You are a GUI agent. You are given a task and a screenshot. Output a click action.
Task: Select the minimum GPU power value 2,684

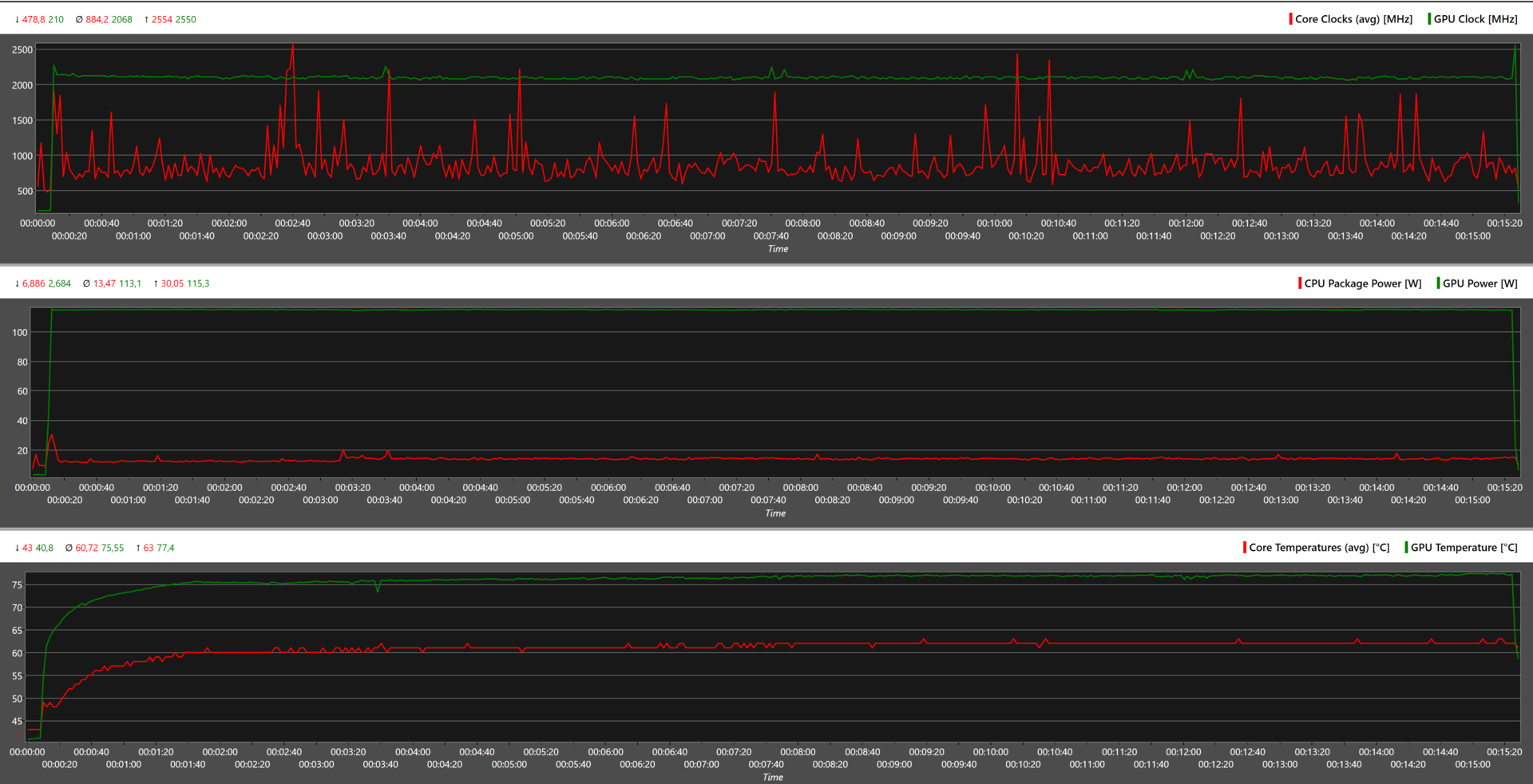(59, 284)
